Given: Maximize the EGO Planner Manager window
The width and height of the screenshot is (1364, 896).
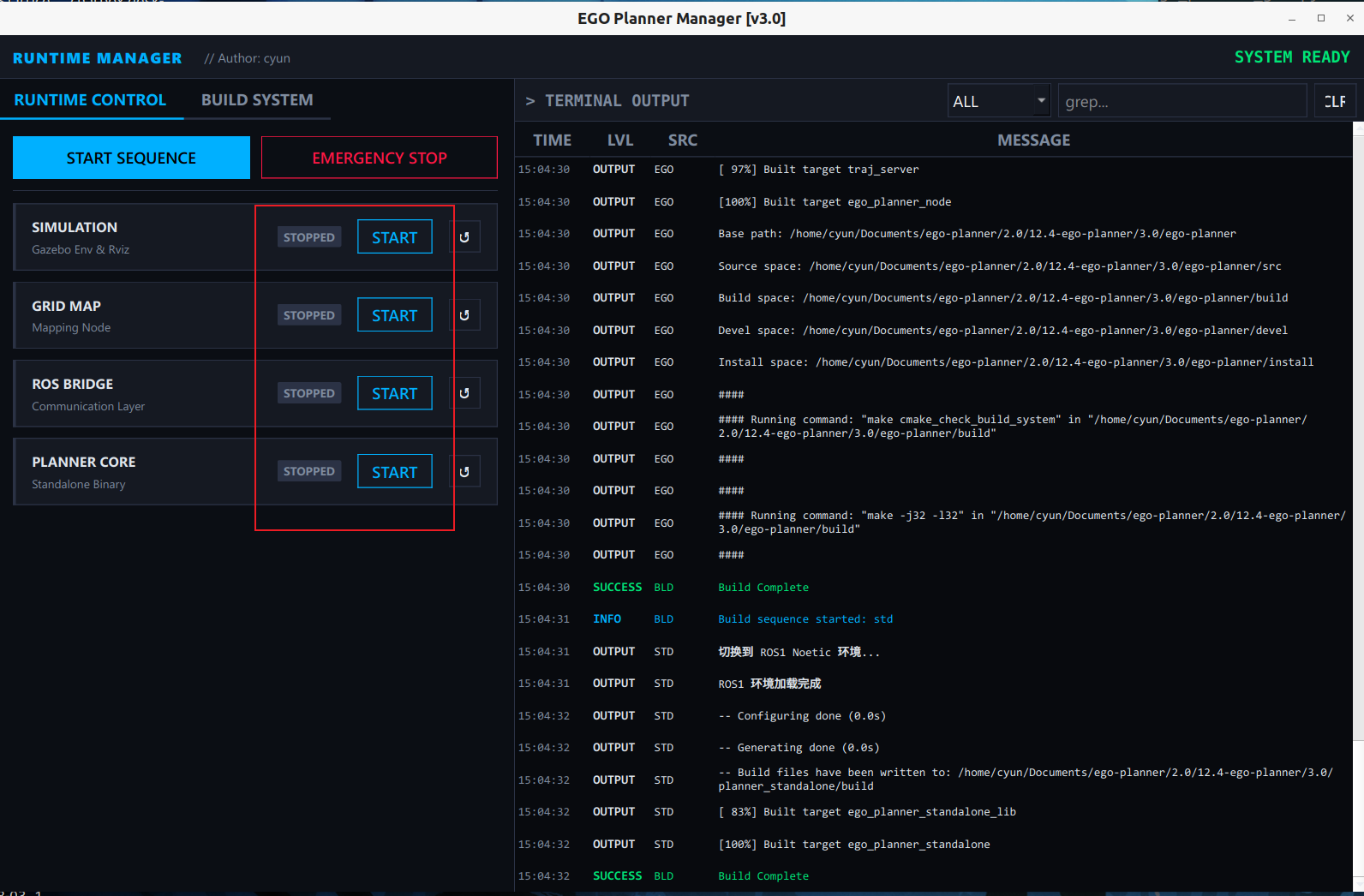Looking at the screenshot, I should click(x=1321, y=18).
